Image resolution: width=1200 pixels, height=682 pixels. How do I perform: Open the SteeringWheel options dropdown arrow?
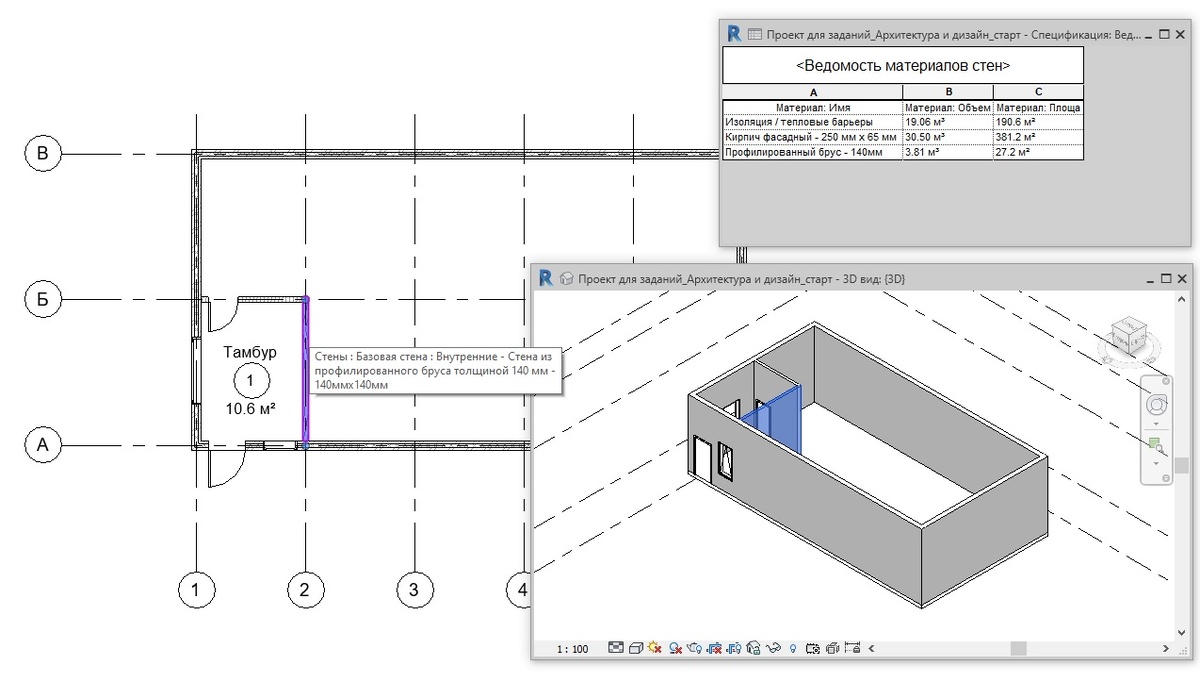point(1156,424)
